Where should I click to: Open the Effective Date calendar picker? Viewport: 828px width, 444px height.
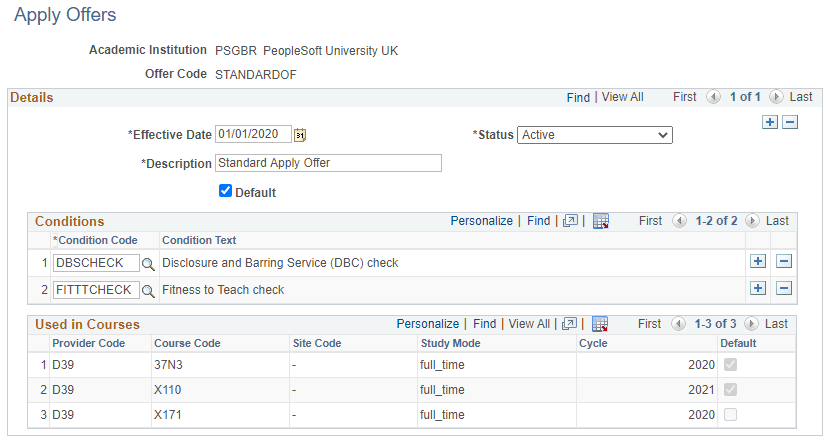click(300, 135)
